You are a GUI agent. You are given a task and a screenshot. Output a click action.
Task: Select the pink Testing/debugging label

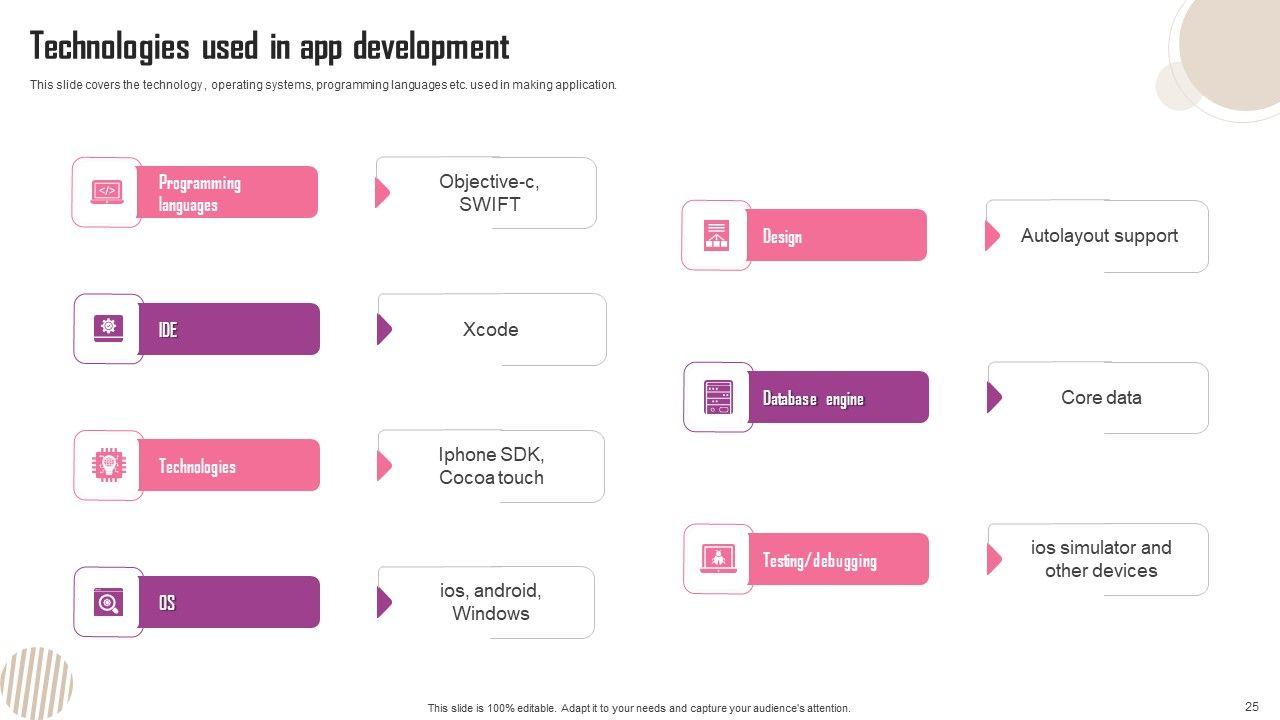pyautogui.click(x=838, y=559)
